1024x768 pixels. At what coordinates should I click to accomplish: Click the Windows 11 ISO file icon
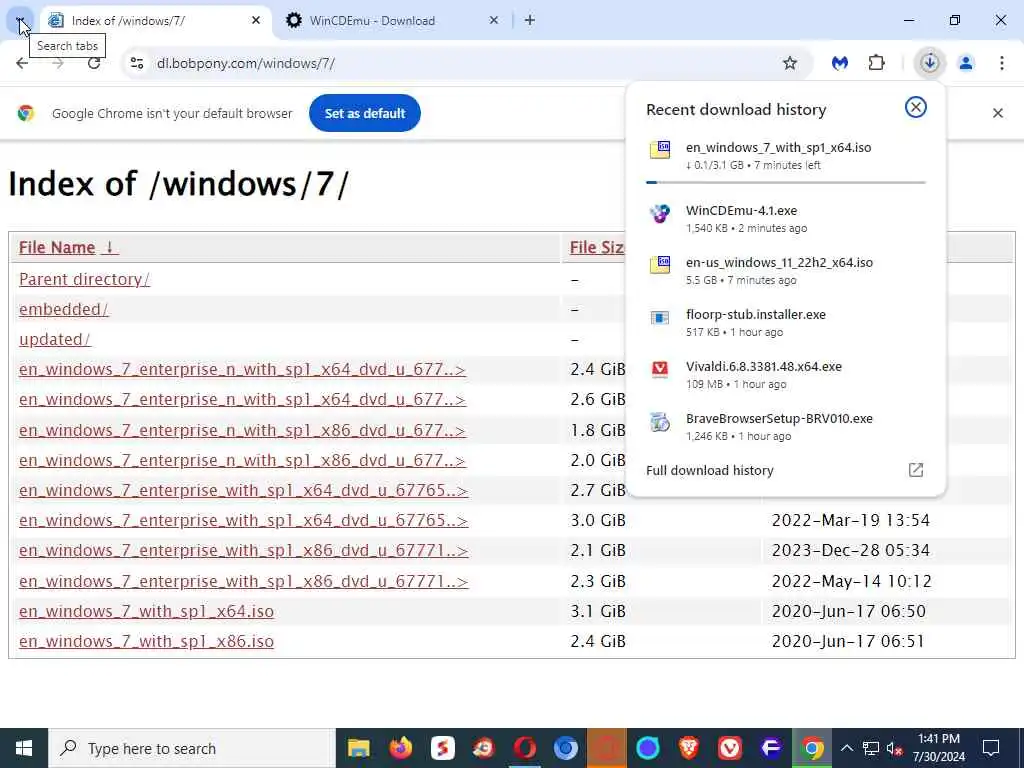coord(660,265)
